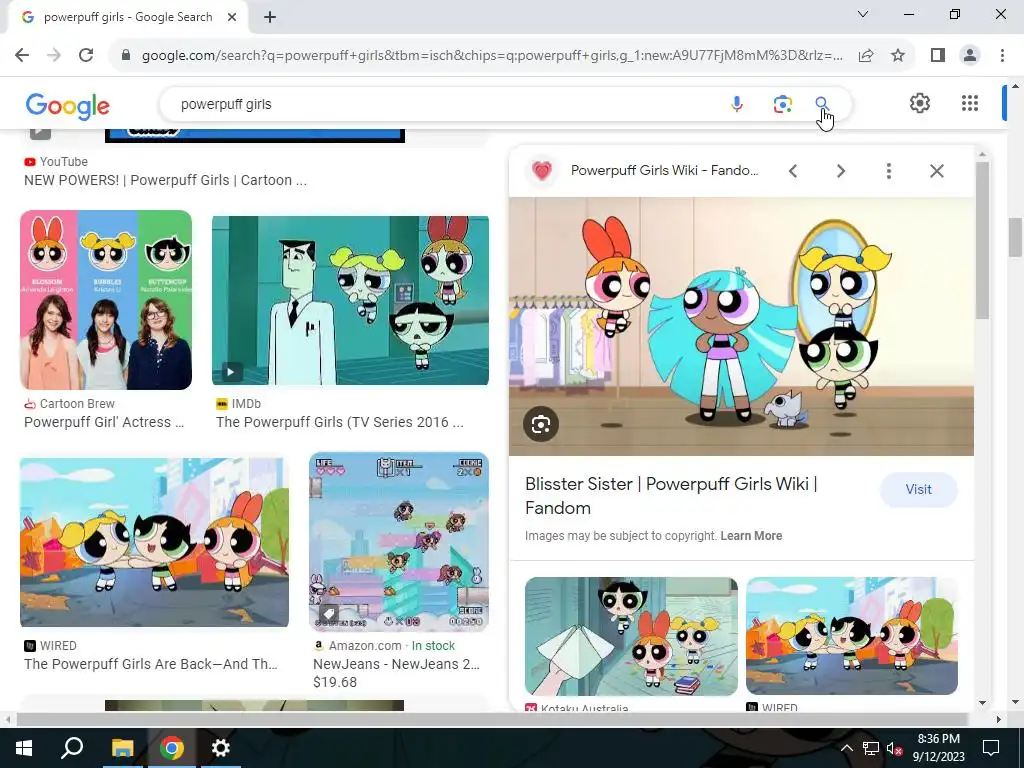Screen dimensions: 1024x768
Task: Open Powerpuff Girls Wiki - Fandom header link
Action: pyautogui.click(x=664, y=170)
